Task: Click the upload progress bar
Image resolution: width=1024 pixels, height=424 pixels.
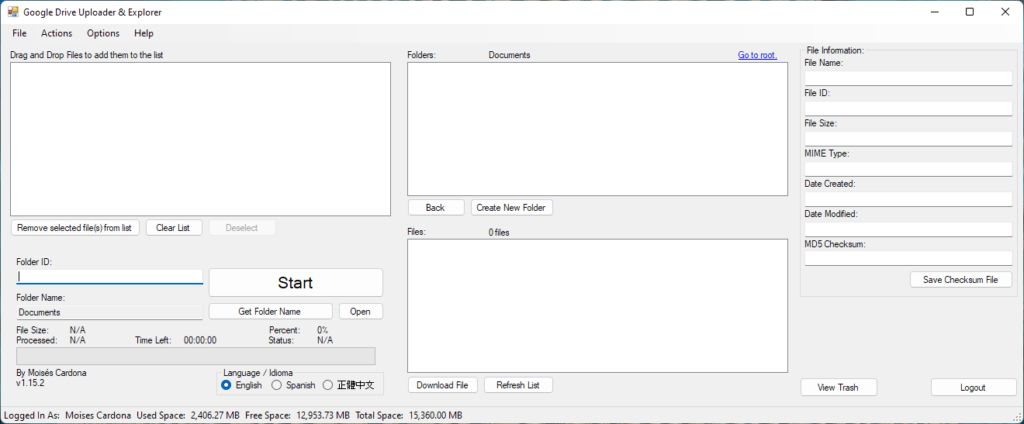Action: click(x=196, y=356)
